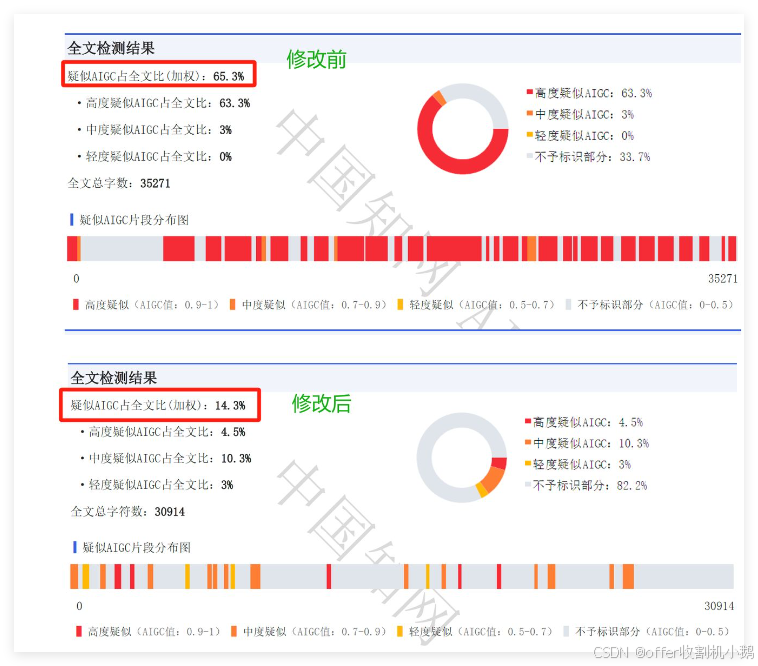
Task: Click the mostly grey donut chart of the 14.3% report
Action: tap(462, 457)
